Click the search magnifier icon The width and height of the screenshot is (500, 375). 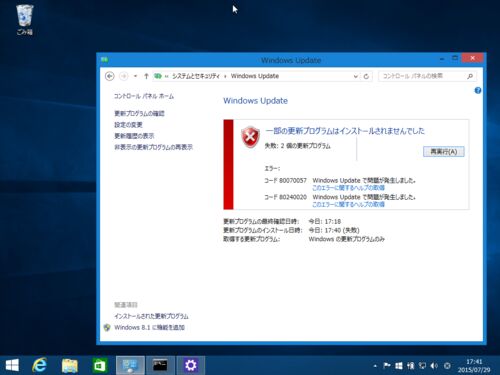(470, 76)
